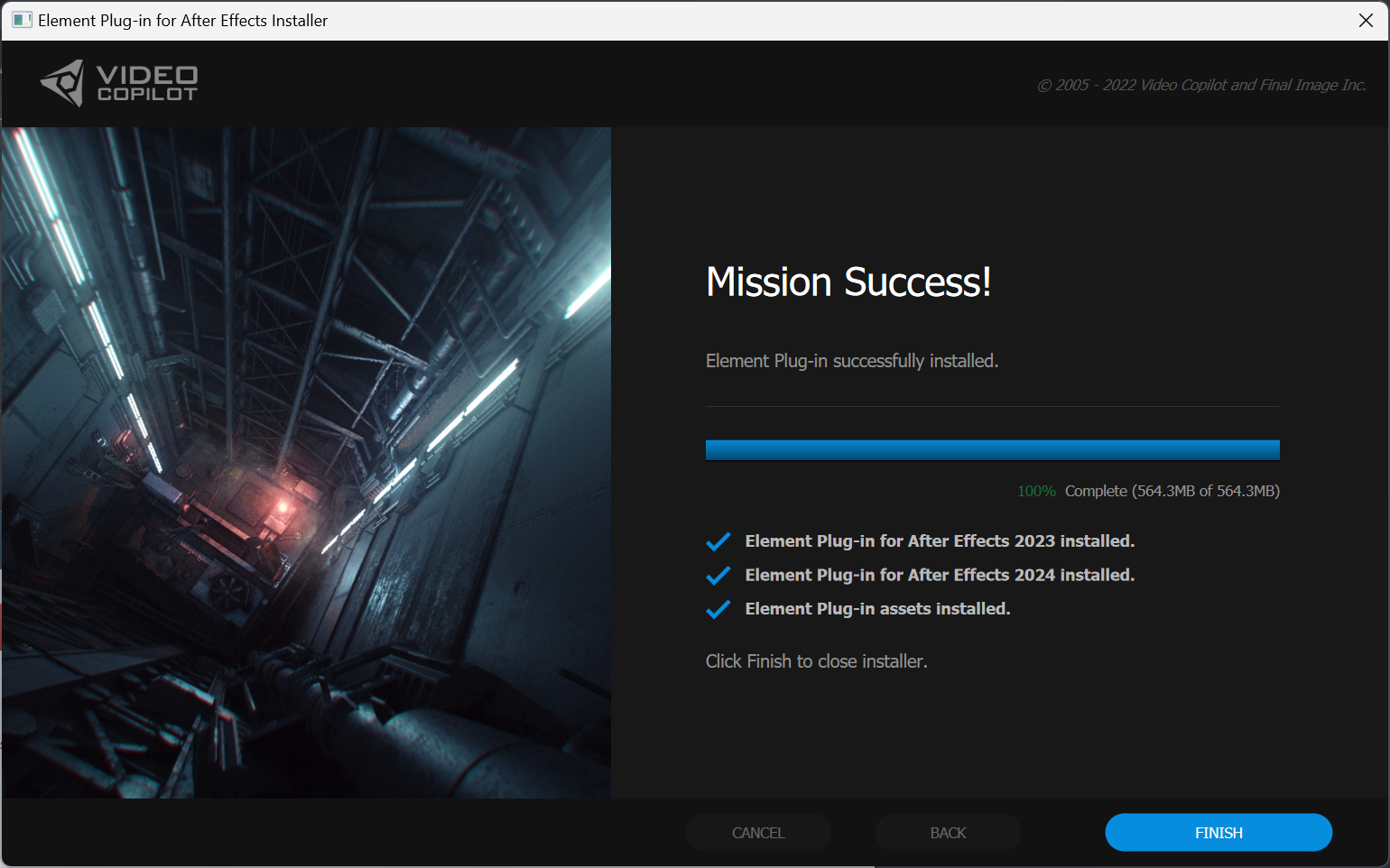Image resolution: width=1390 pixels, height=868 pixels.
Task: Click the sci-fi corridor artwork image
Action: [306, 462]
